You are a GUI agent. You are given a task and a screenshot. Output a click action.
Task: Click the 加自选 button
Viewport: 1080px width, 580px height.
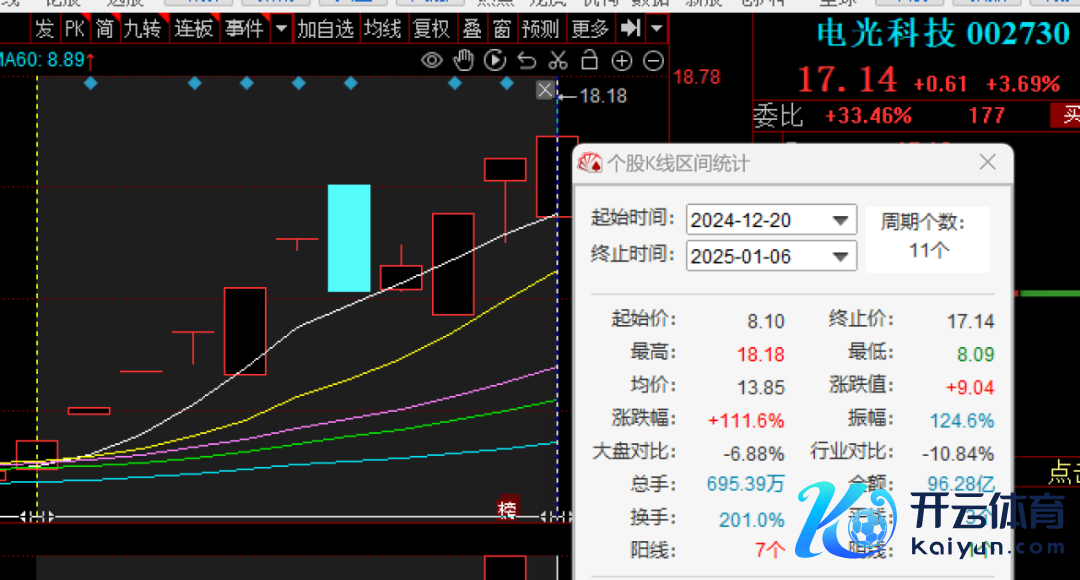(x=325, y=28)
